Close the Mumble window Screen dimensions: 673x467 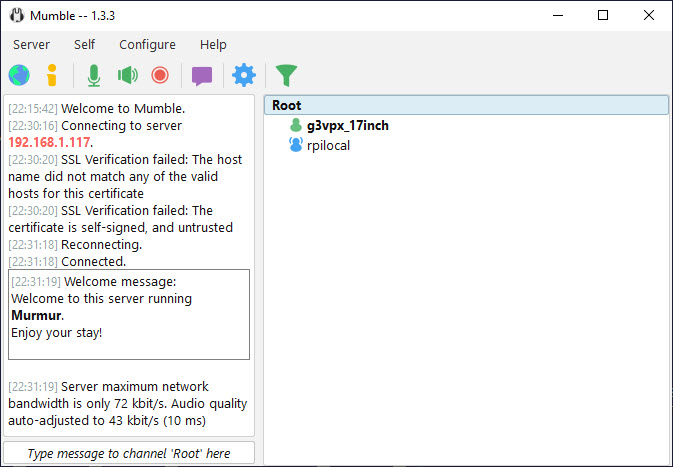pos(649,15)
